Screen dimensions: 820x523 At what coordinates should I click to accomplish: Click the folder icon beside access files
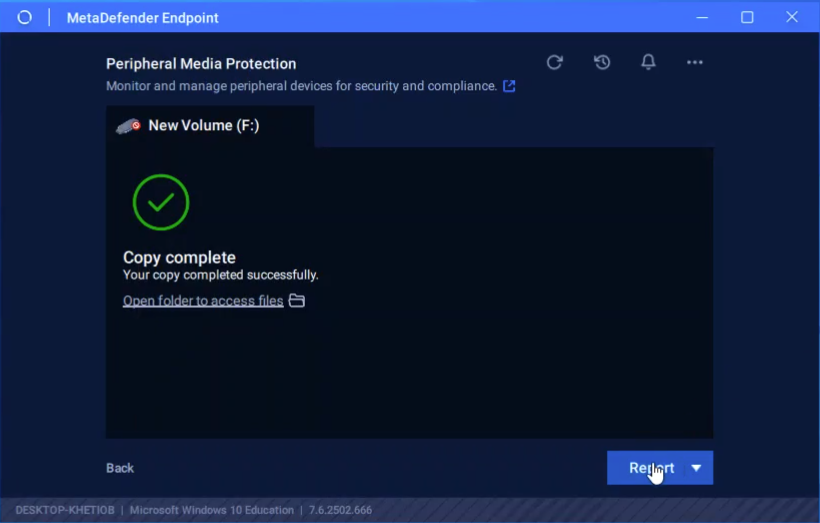[297, 300]
